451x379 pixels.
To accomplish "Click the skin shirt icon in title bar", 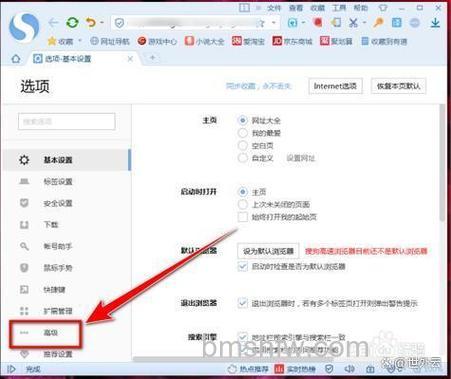I will pos(383,7).
